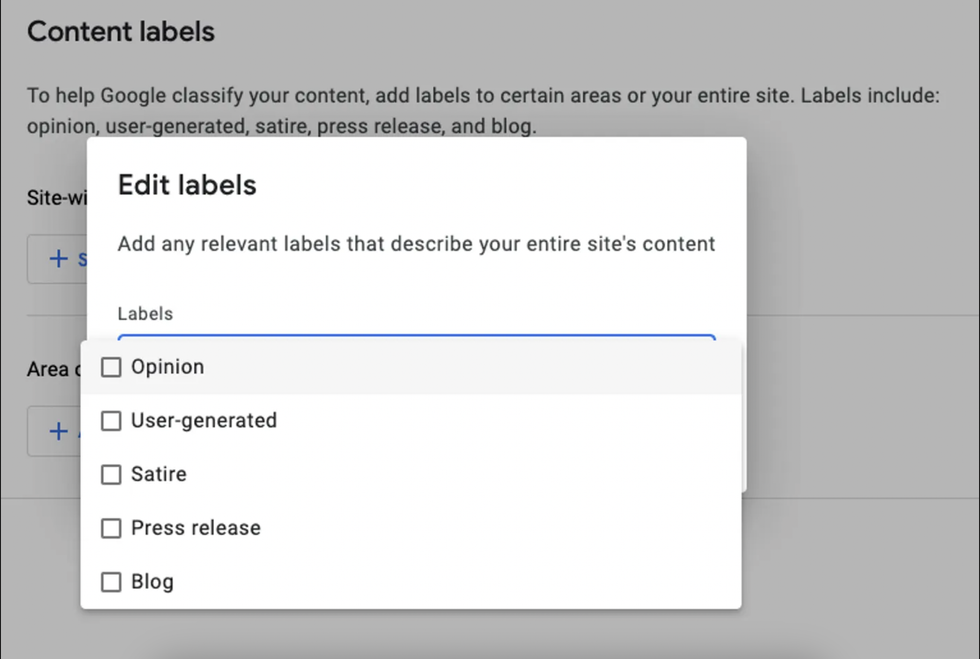Check the User-generated checkbox

111,421
